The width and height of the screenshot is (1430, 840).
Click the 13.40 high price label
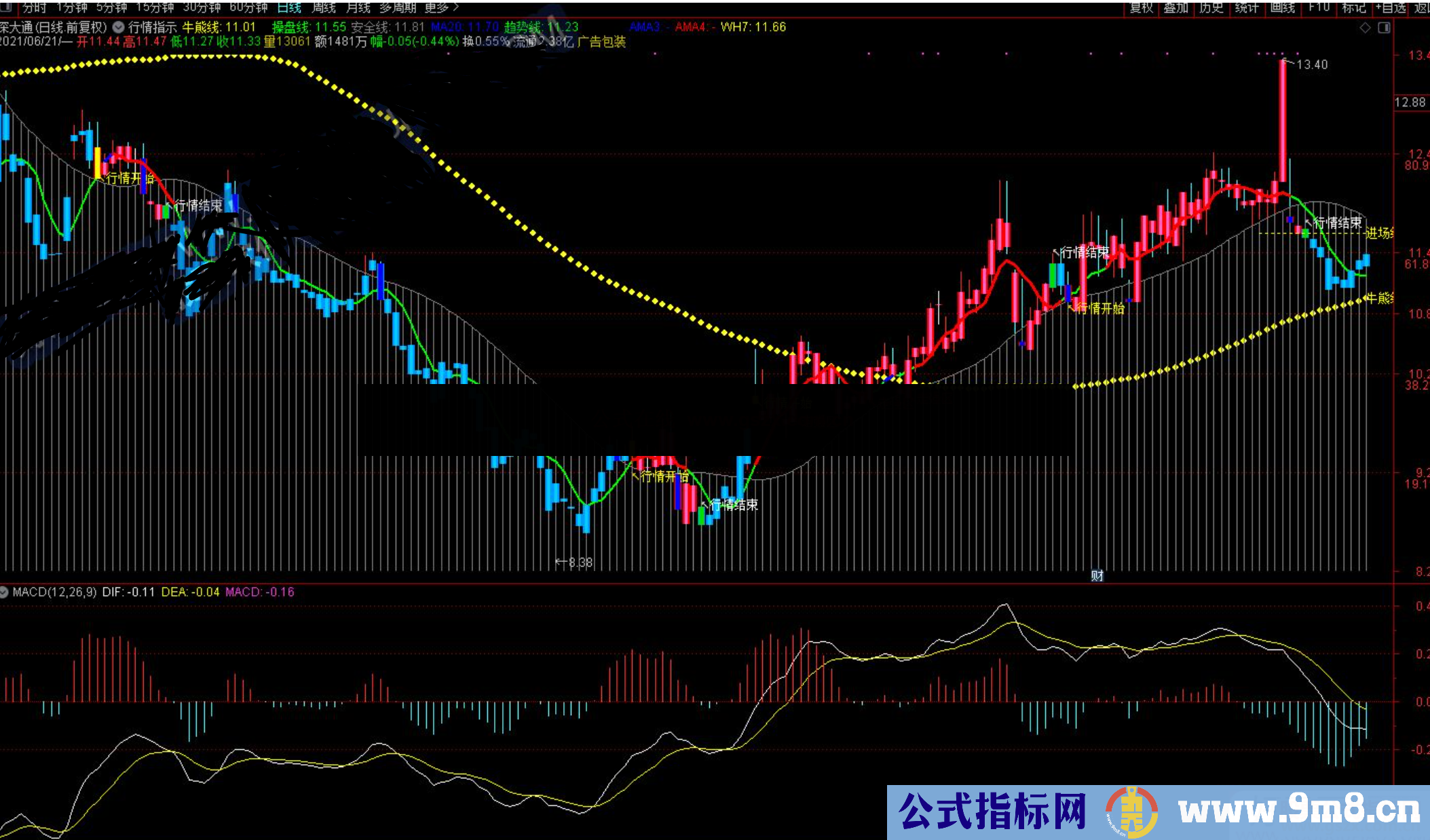tap(1311, 64)
